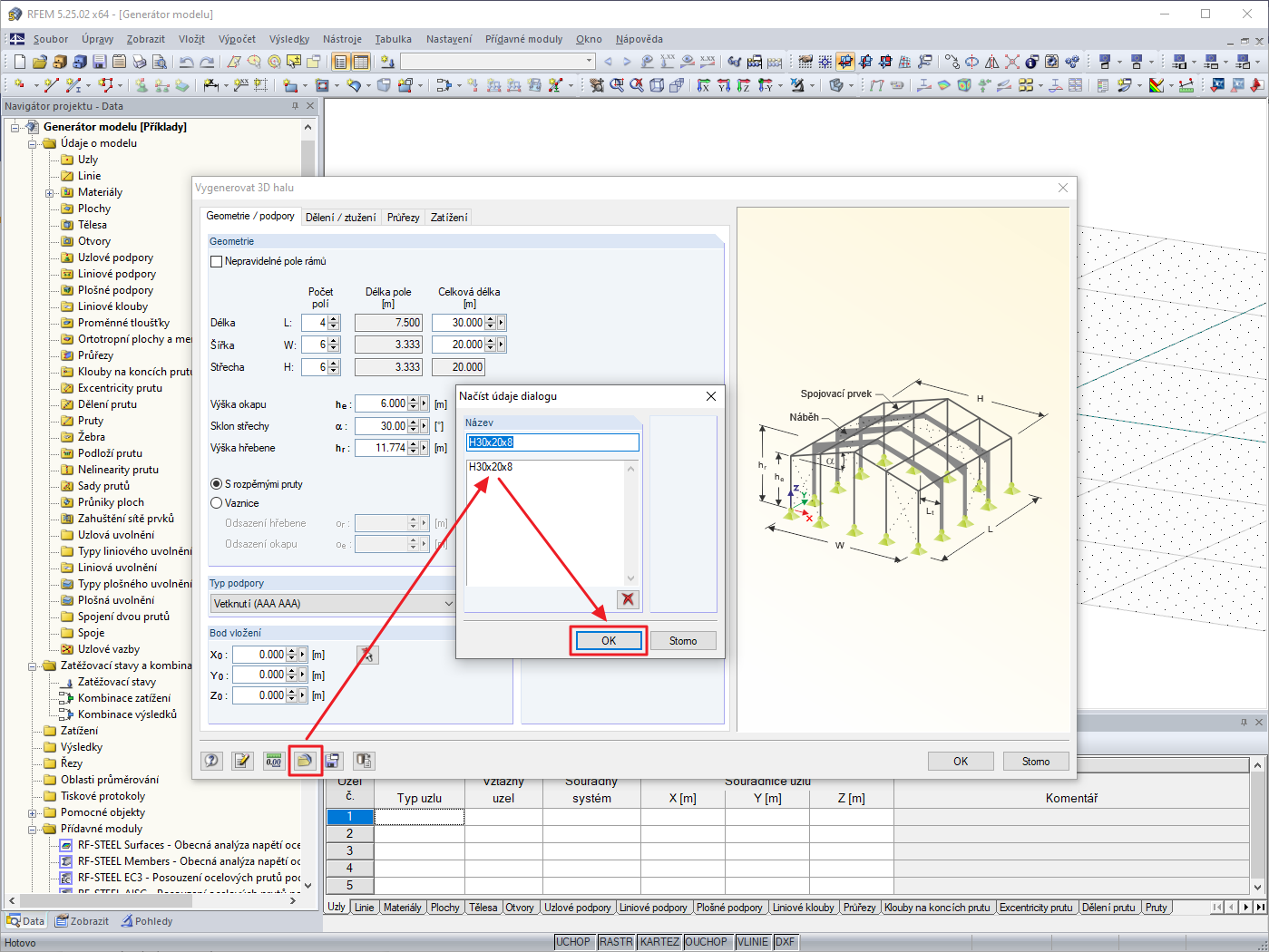The width and height of the screenshot is (1269, 952).
Task: Click the mirror view icon in toolbar
Action: click(991, 62)
